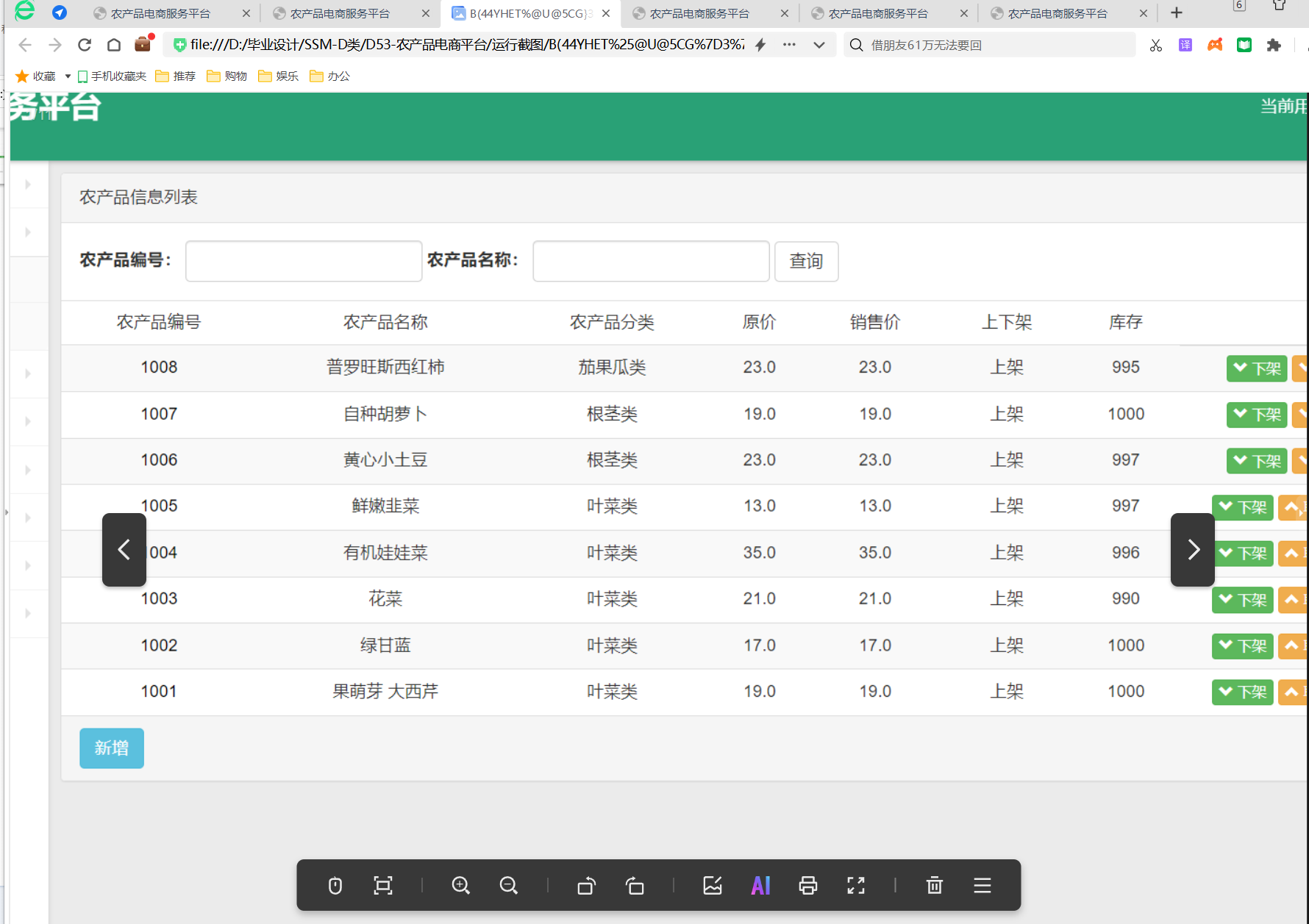Print the image using the printer icon
The height and width of the screenshot is (924, 1309).
pyautogui.click(x=808, y=885)
